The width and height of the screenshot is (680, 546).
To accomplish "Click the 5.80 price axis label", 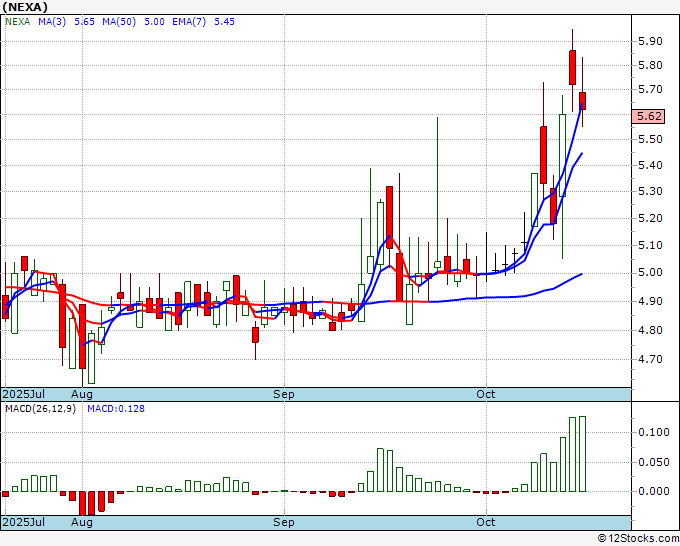I will (x=651, y=65).
